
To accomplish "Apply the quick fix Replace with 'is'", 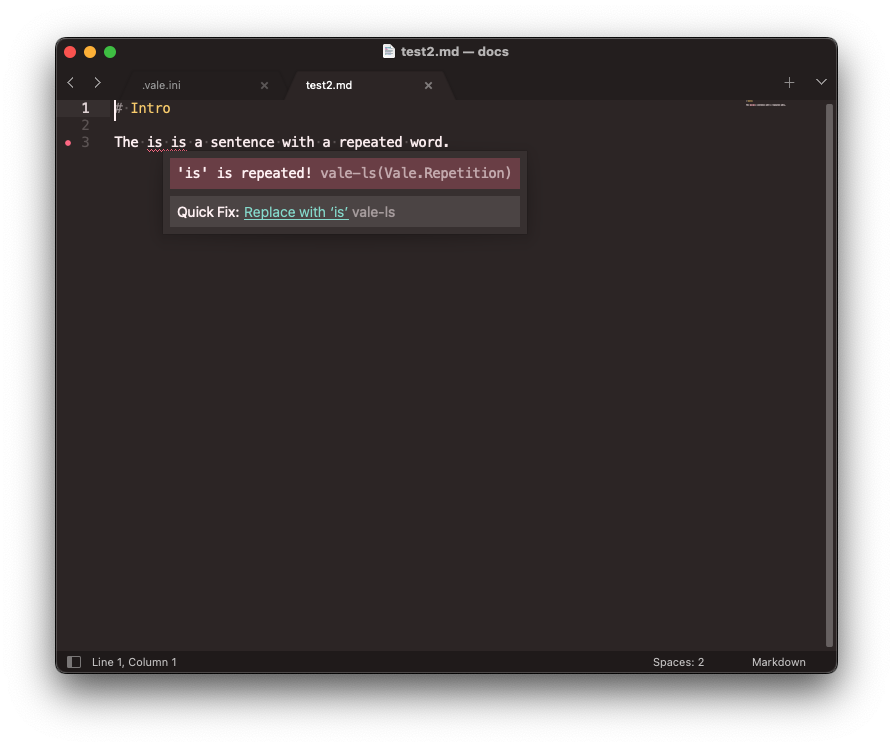I will [296, 212].
